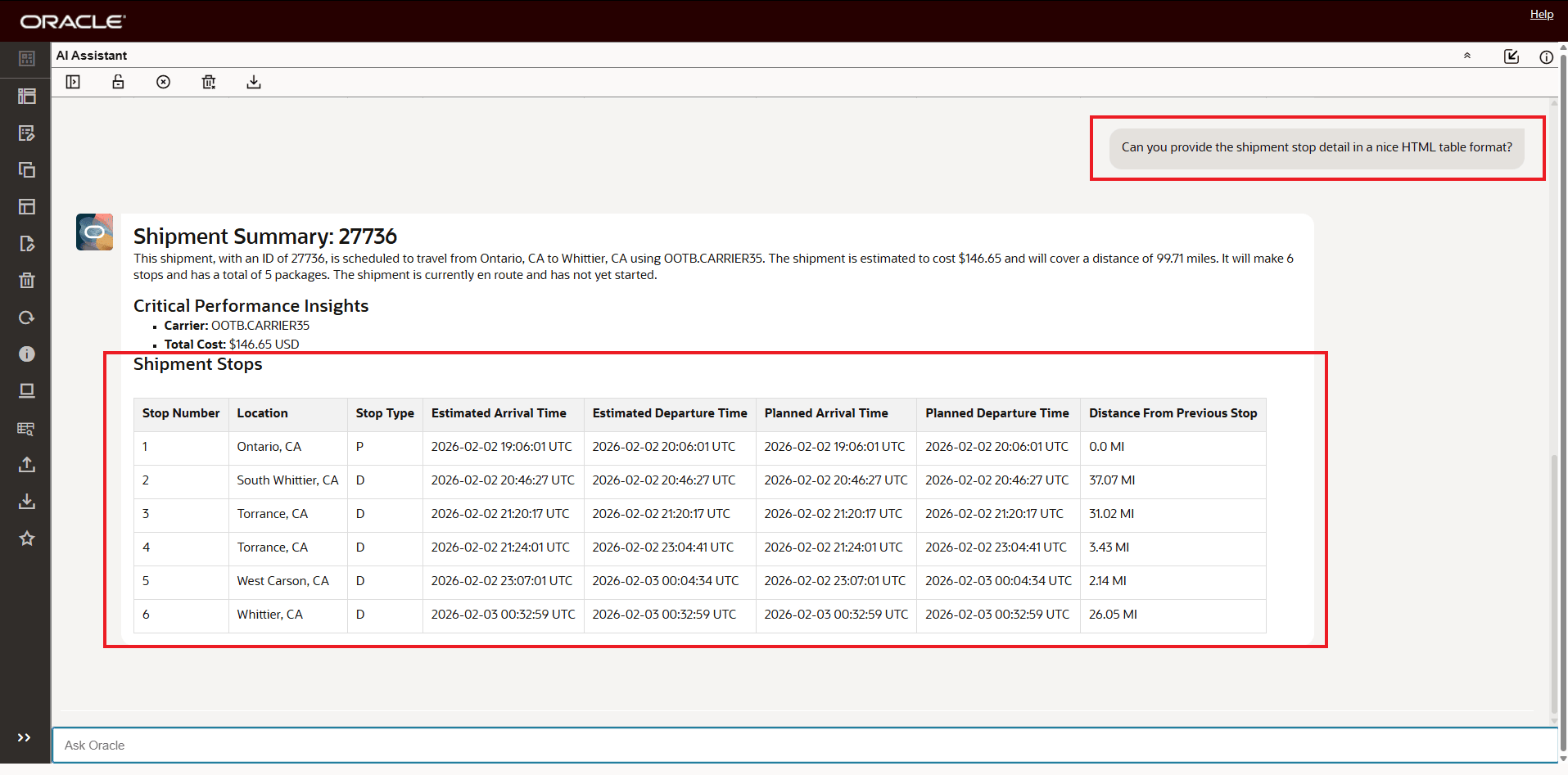Image resolution: width=1568 pixels, height=775 pixels.
Task: Click the outlined info icon in header
Action: 1546,57
